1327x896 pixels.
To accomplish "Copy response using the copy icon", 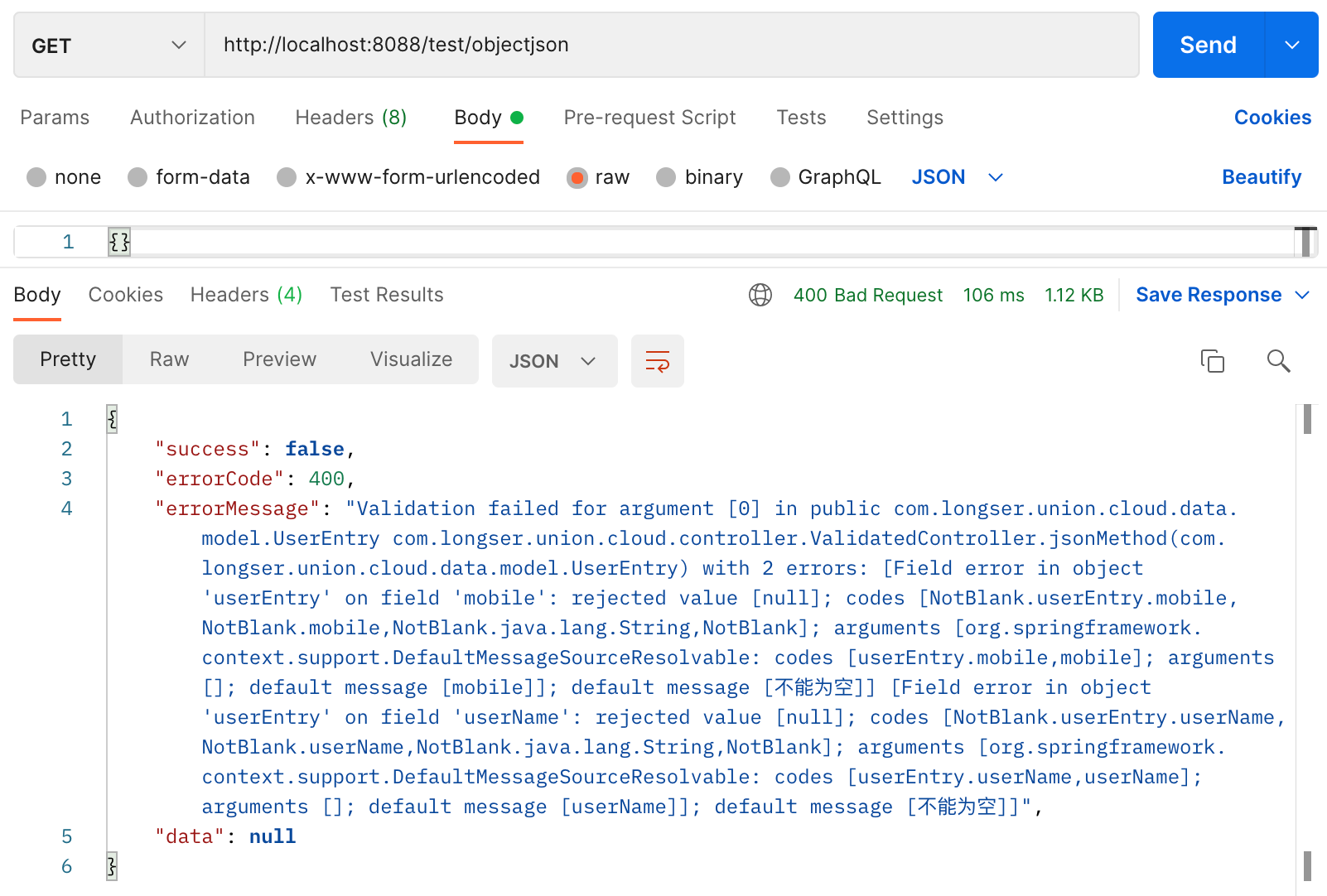I will pyautogui.click(x=1213, y=361).
